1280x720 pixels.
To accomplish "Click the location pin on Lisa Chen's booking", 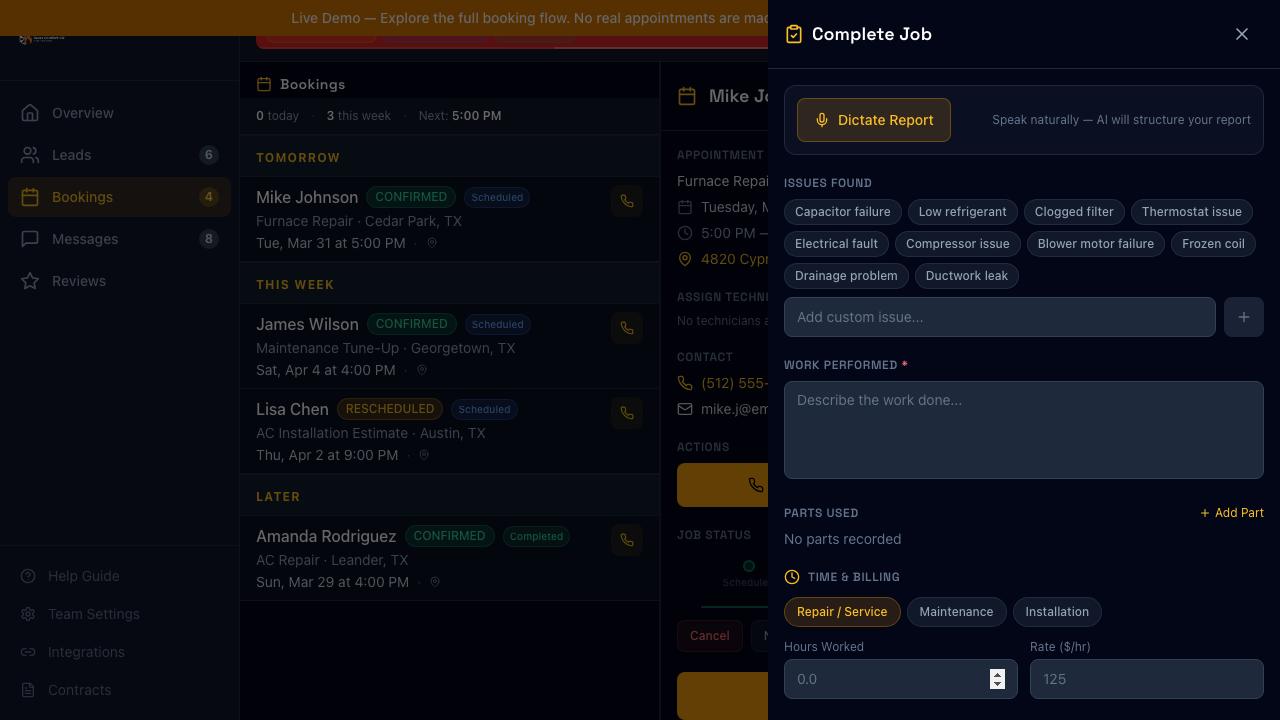I will pos(423,455).
